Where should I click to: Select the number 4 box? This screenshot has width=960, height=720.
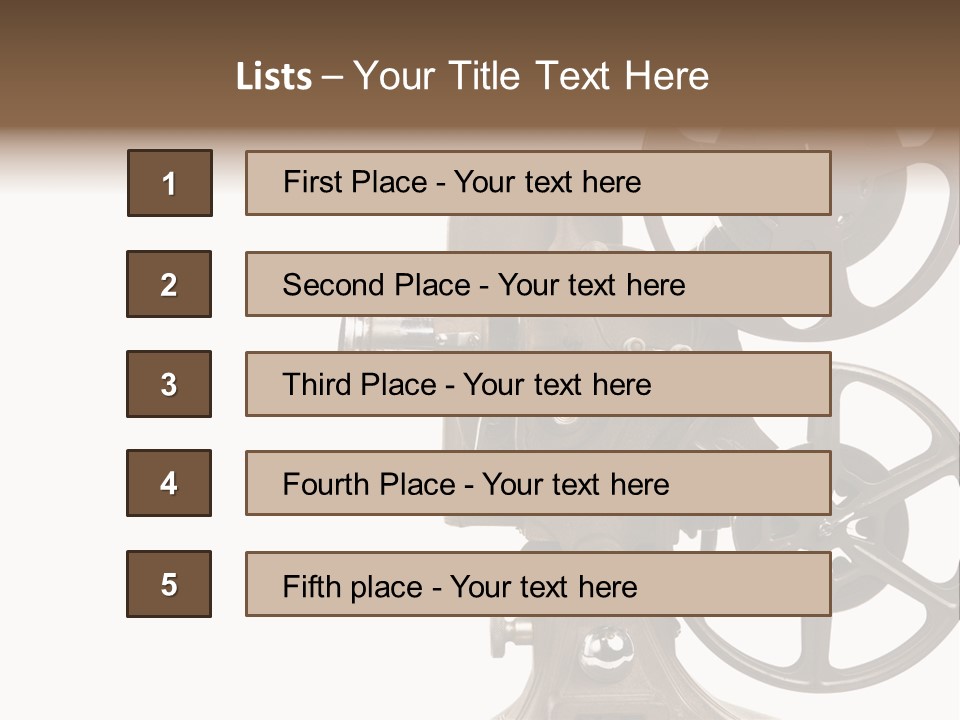[169, 484]
